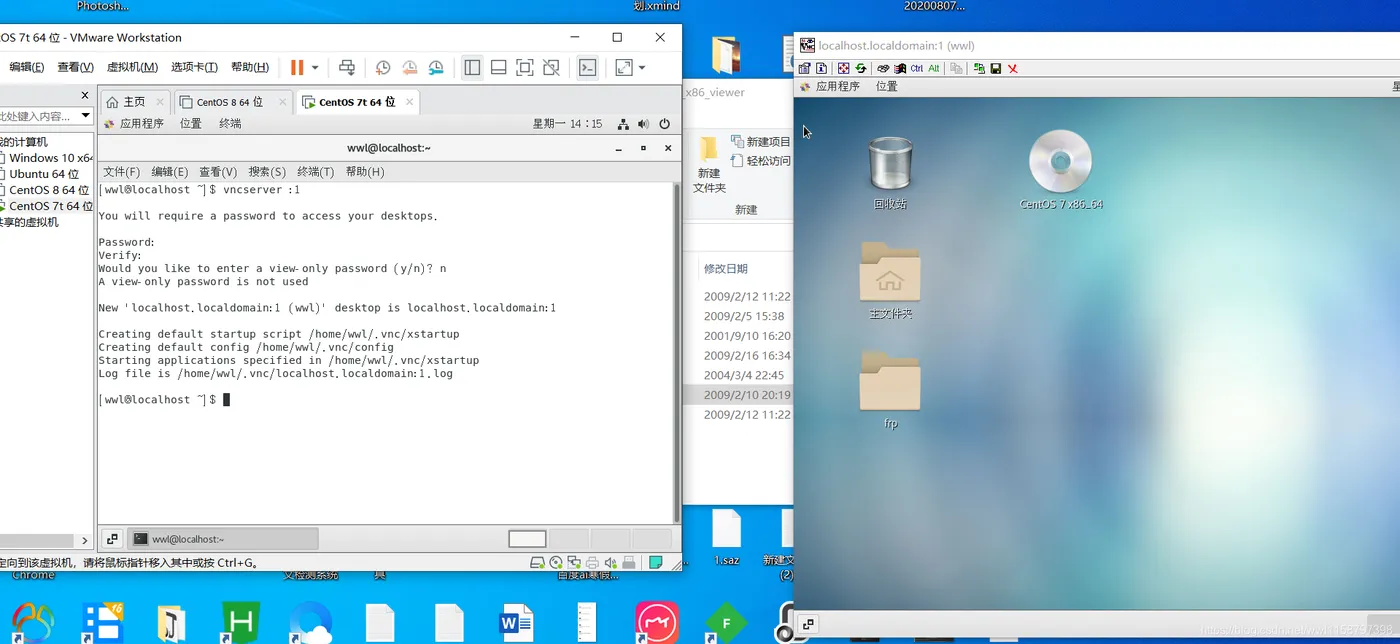This screenshot has width=1400, height=644.
Task: Open terminal 文件(F) menu
Action: [122, 172]
